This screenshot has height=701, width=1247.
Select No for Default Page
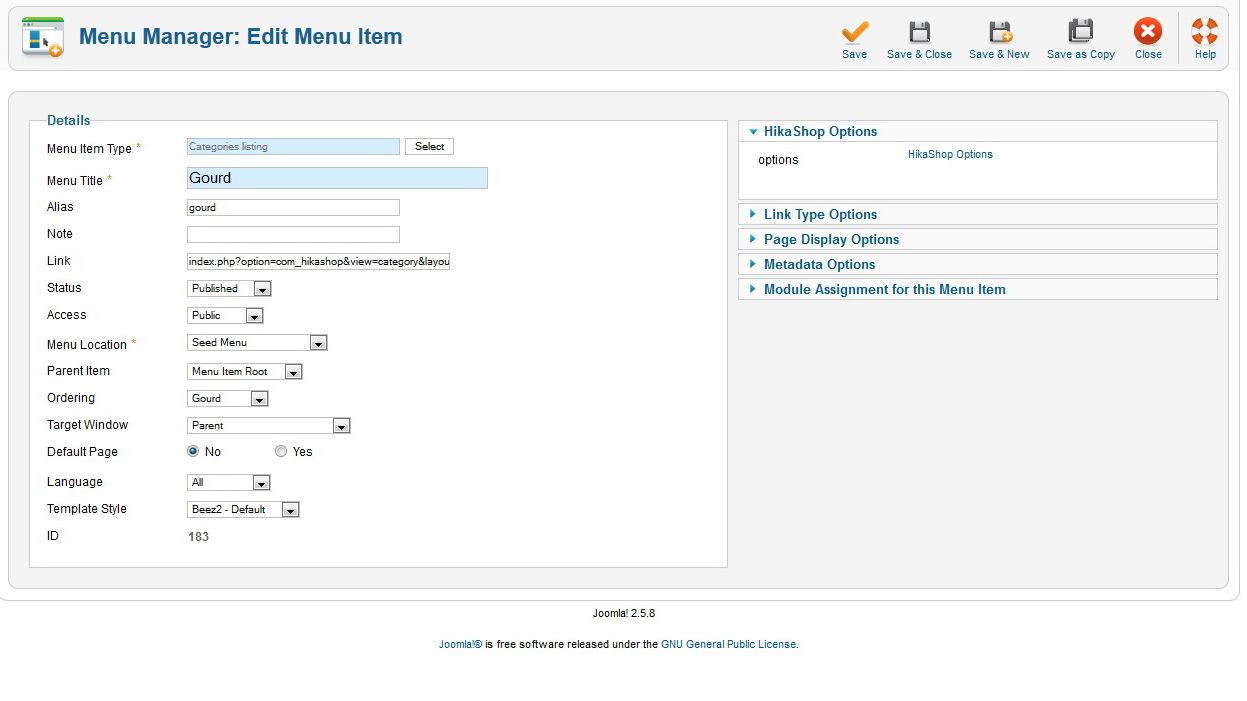coord(194,451)
